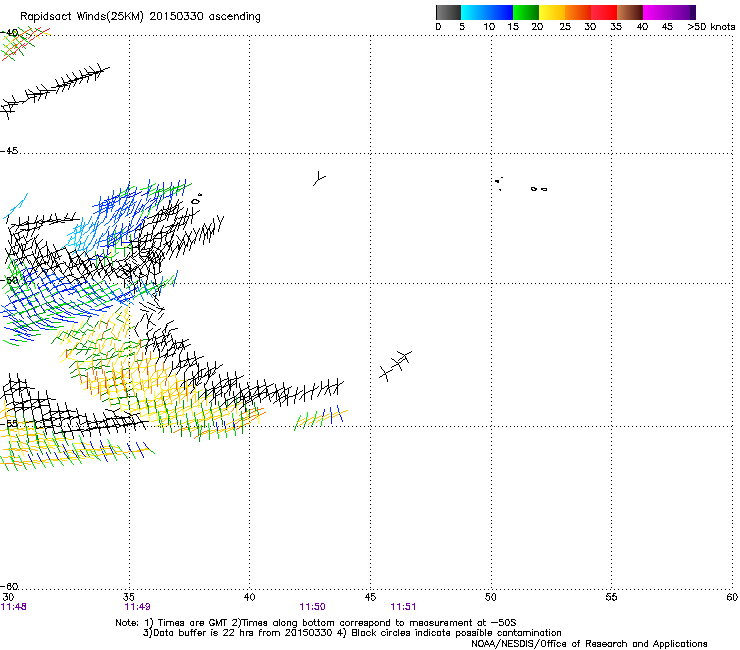Click the red 30-35 knots color band
Image resolution: width=740 pixels, height=650 pixels.
604,12
